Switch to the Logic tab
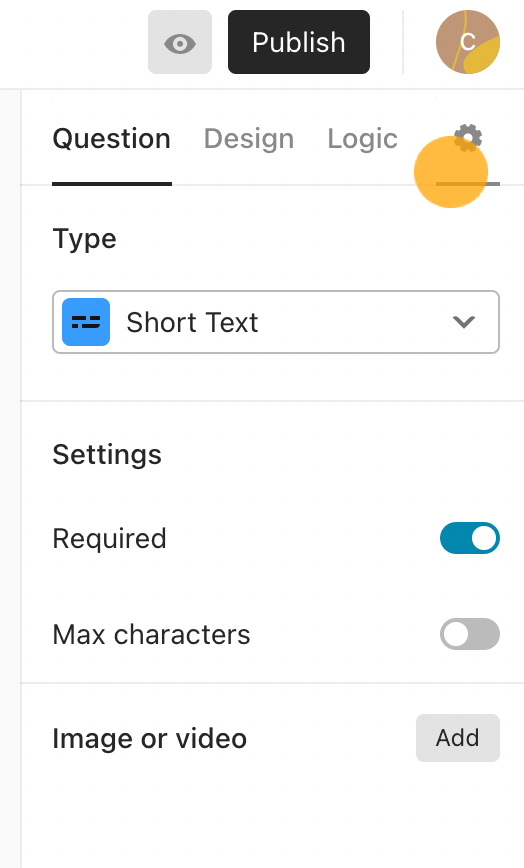The image size is (524, 868). point(362,138)
